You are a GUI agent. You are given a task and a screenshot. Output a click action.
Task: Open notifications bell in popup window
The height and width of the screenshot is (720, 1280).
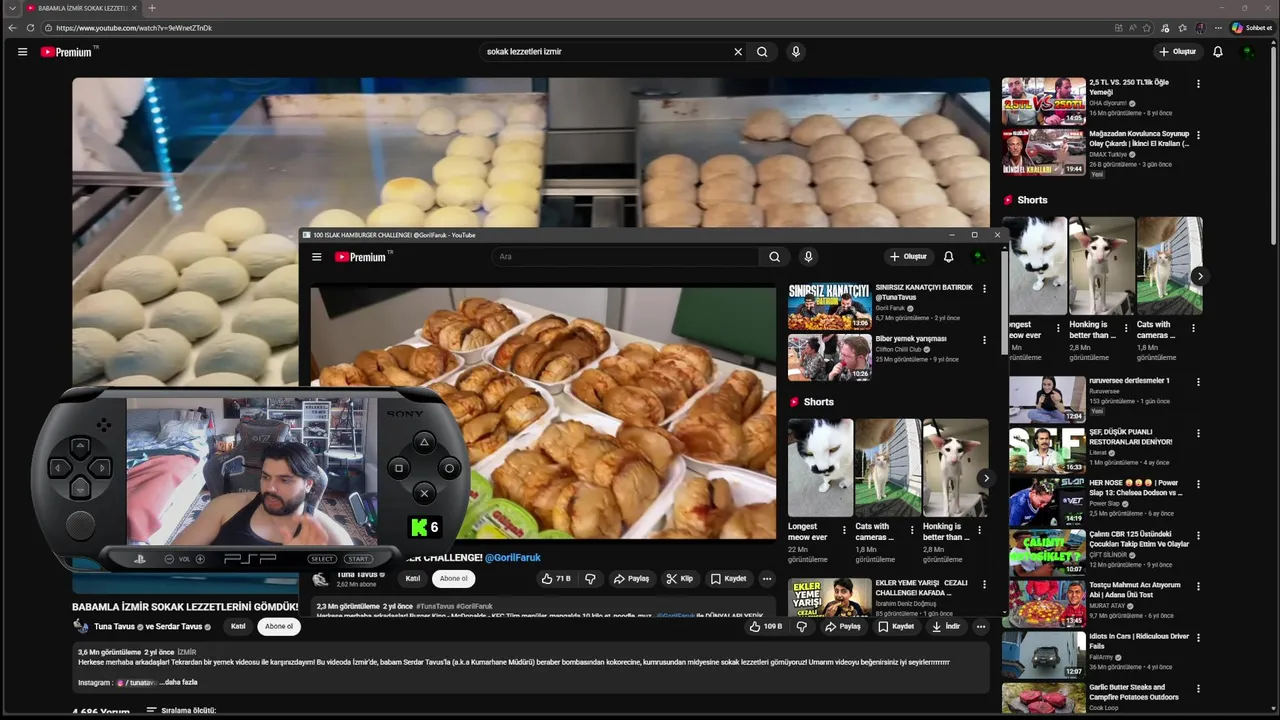point(948,257)
